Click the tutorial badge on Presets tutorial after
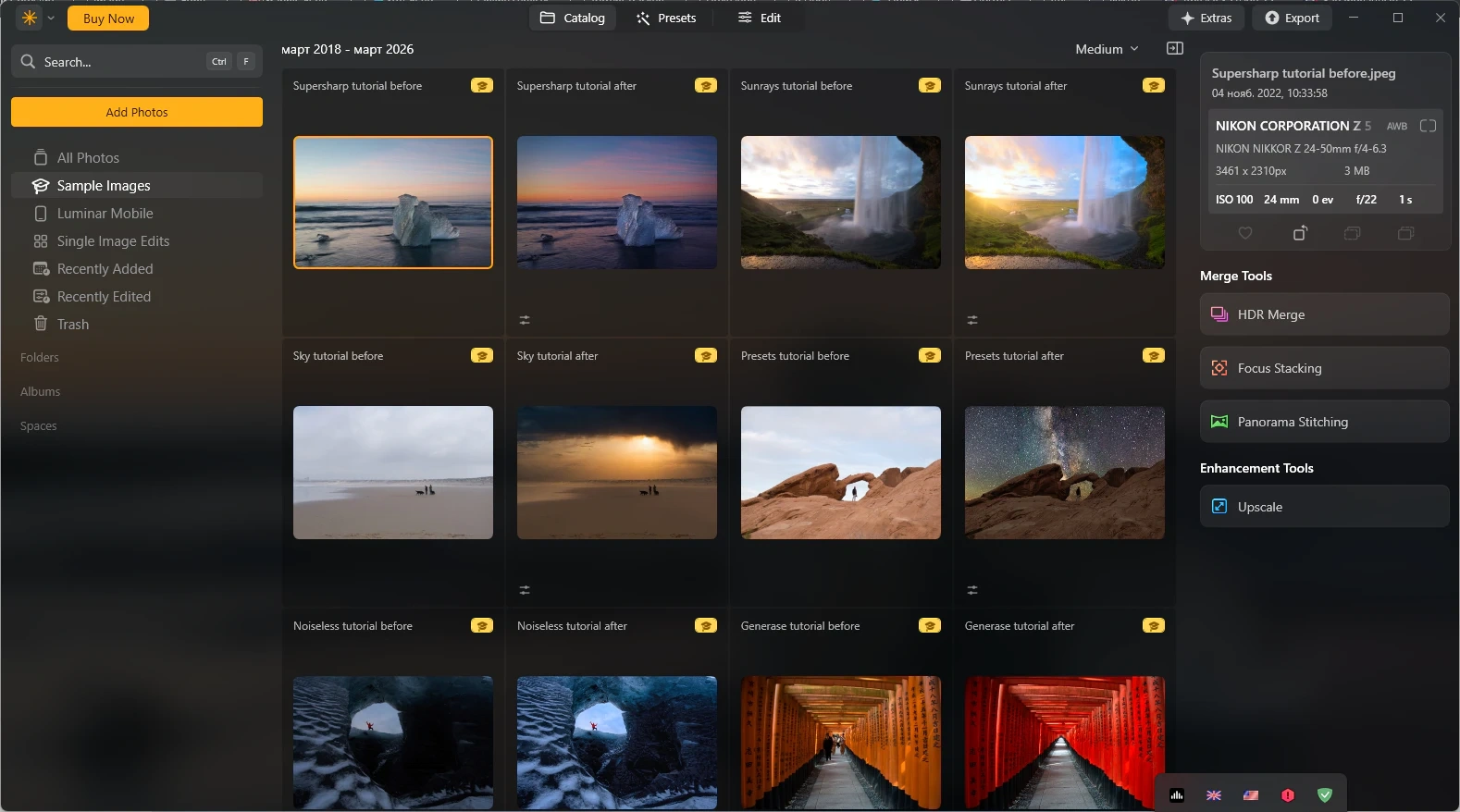Screen dimensions: 1460x812 pos(1154,356)
